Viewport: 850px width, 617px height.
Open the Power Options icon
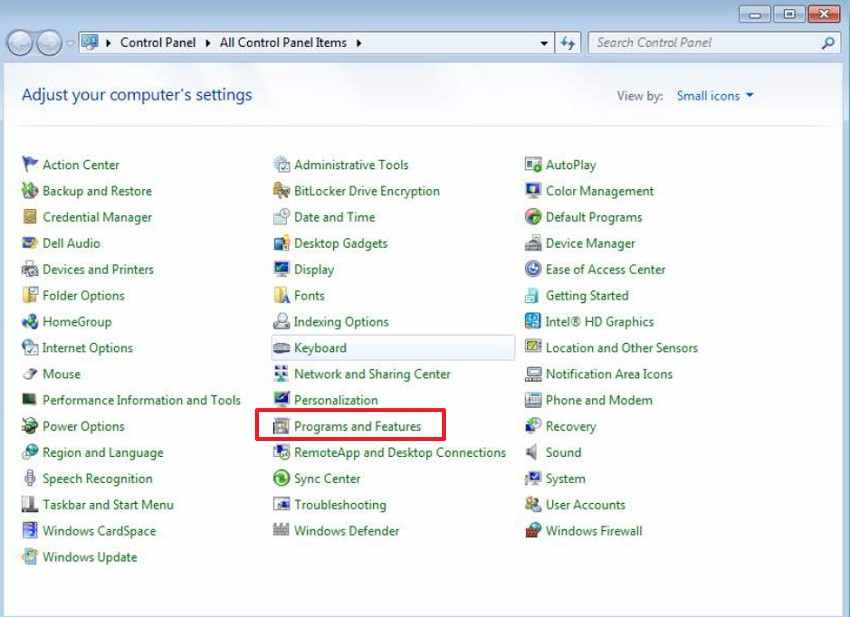click(30, 426)
